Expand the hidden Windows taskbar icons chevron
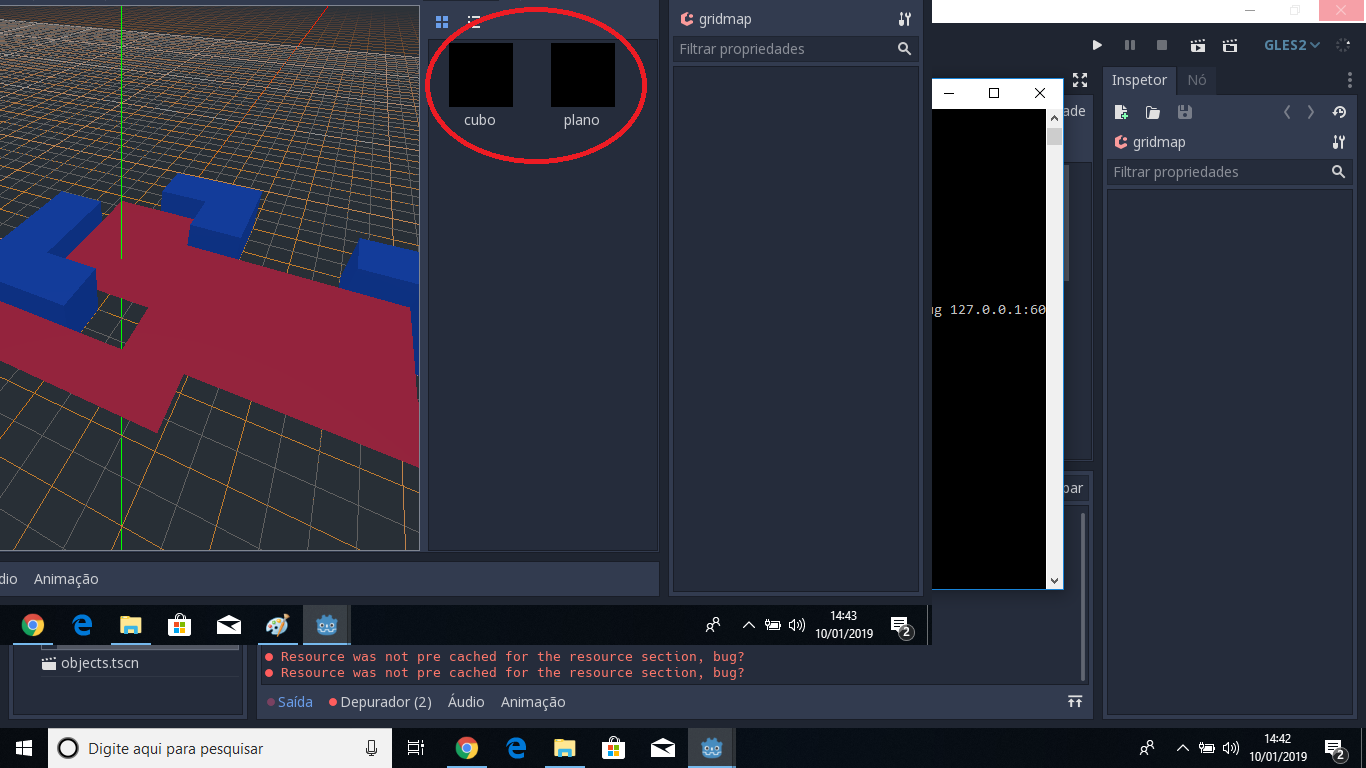This screenshot has height=768, width=1366. click(1182, 748)
